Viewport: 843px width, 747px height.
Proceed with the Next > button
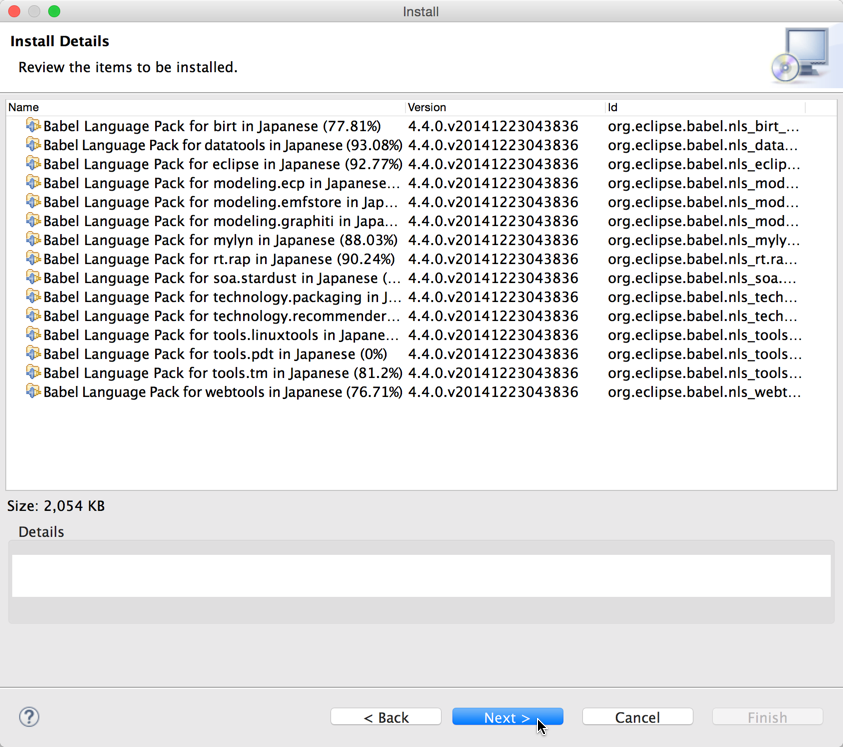point(508,717)
